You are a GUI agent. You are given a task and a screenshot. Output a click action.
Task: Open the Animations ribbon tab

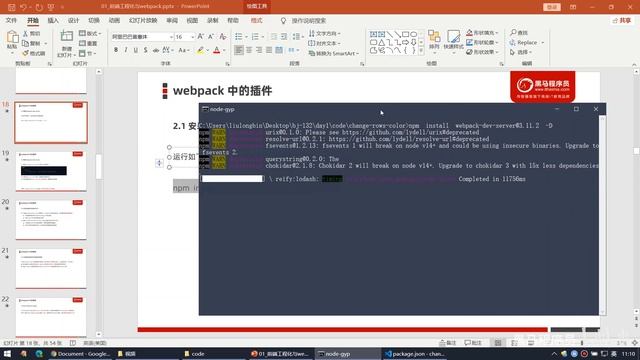pos(114,20)
